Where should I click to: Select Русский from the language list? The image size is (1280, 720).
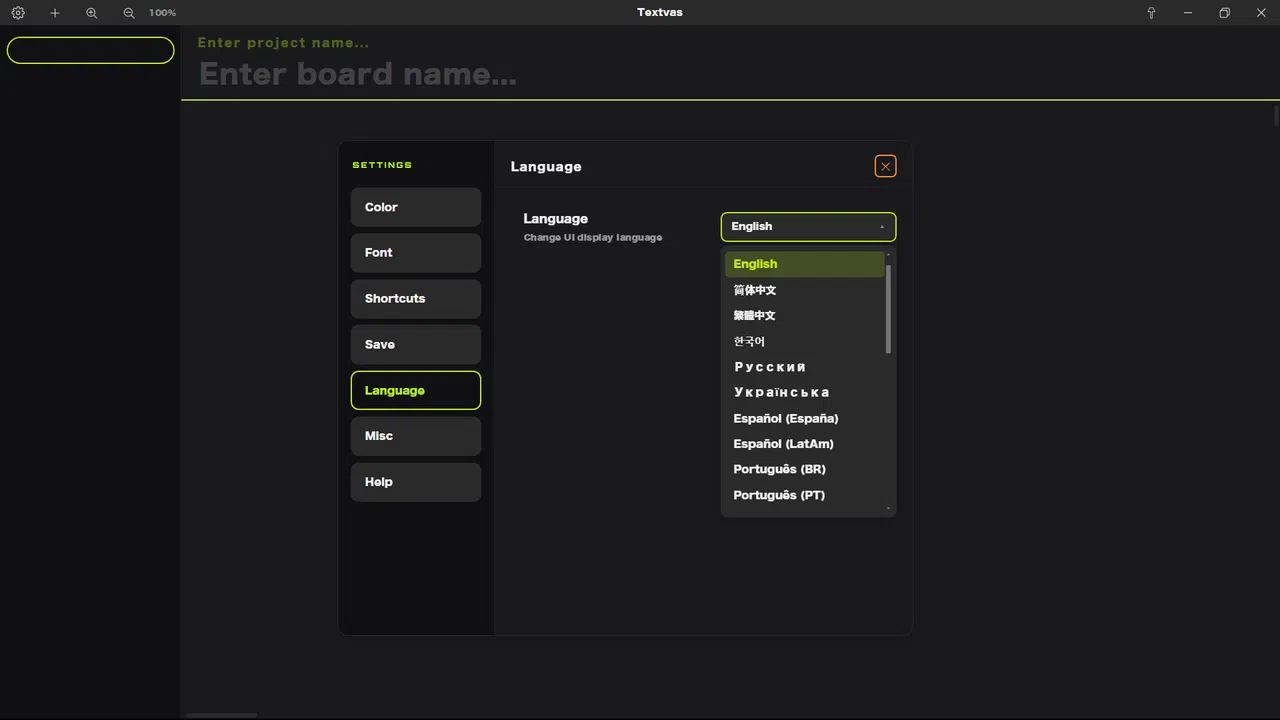pos(804,367)
